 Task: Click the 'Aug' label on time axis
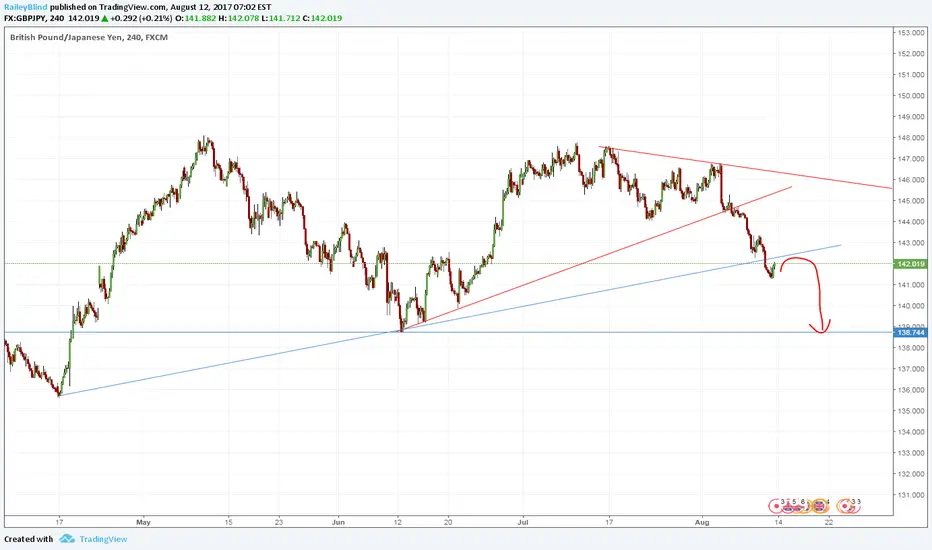pyautogui.click(x=702, y=522)
